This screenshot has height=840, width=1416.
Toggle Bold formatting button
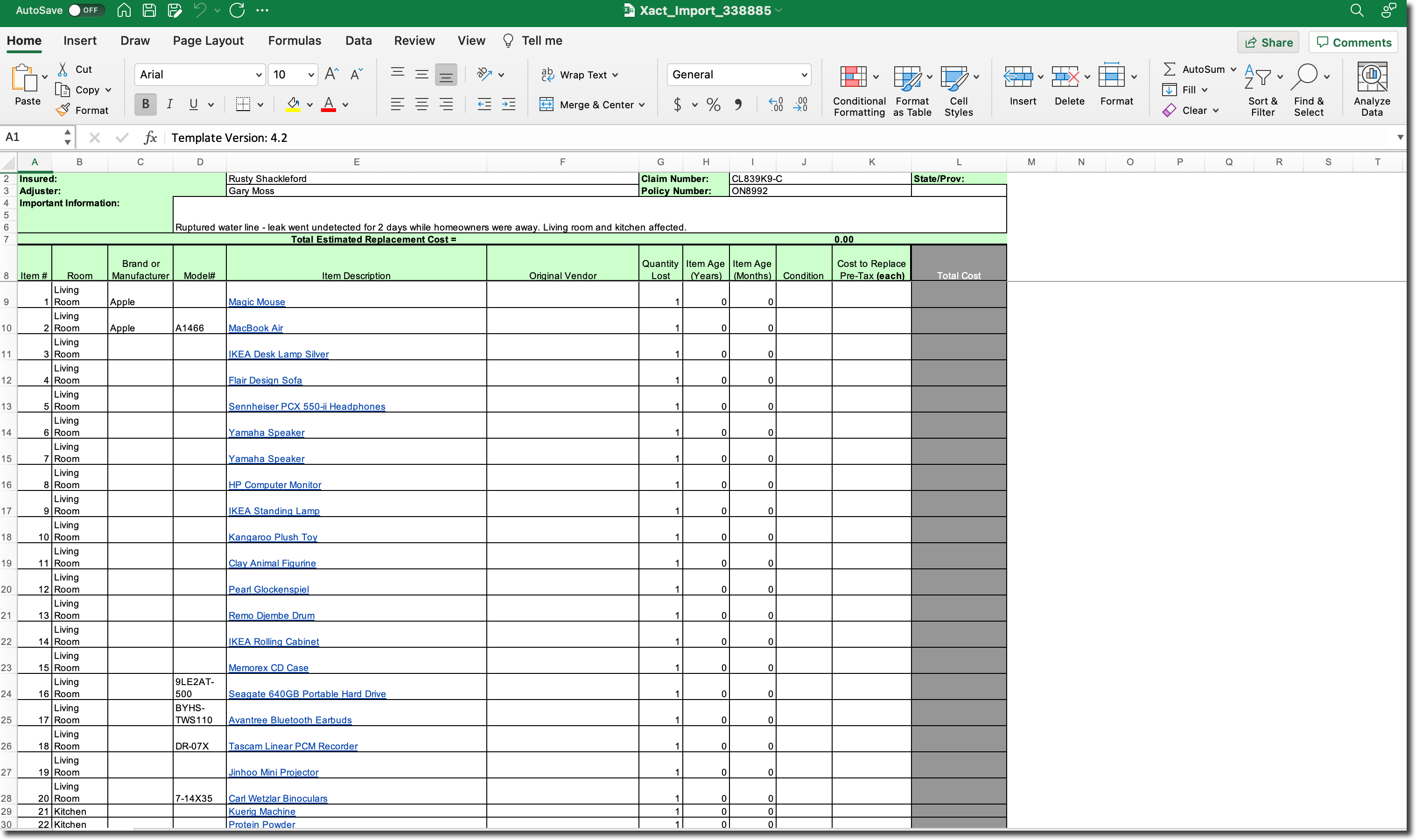click(146, 104)
